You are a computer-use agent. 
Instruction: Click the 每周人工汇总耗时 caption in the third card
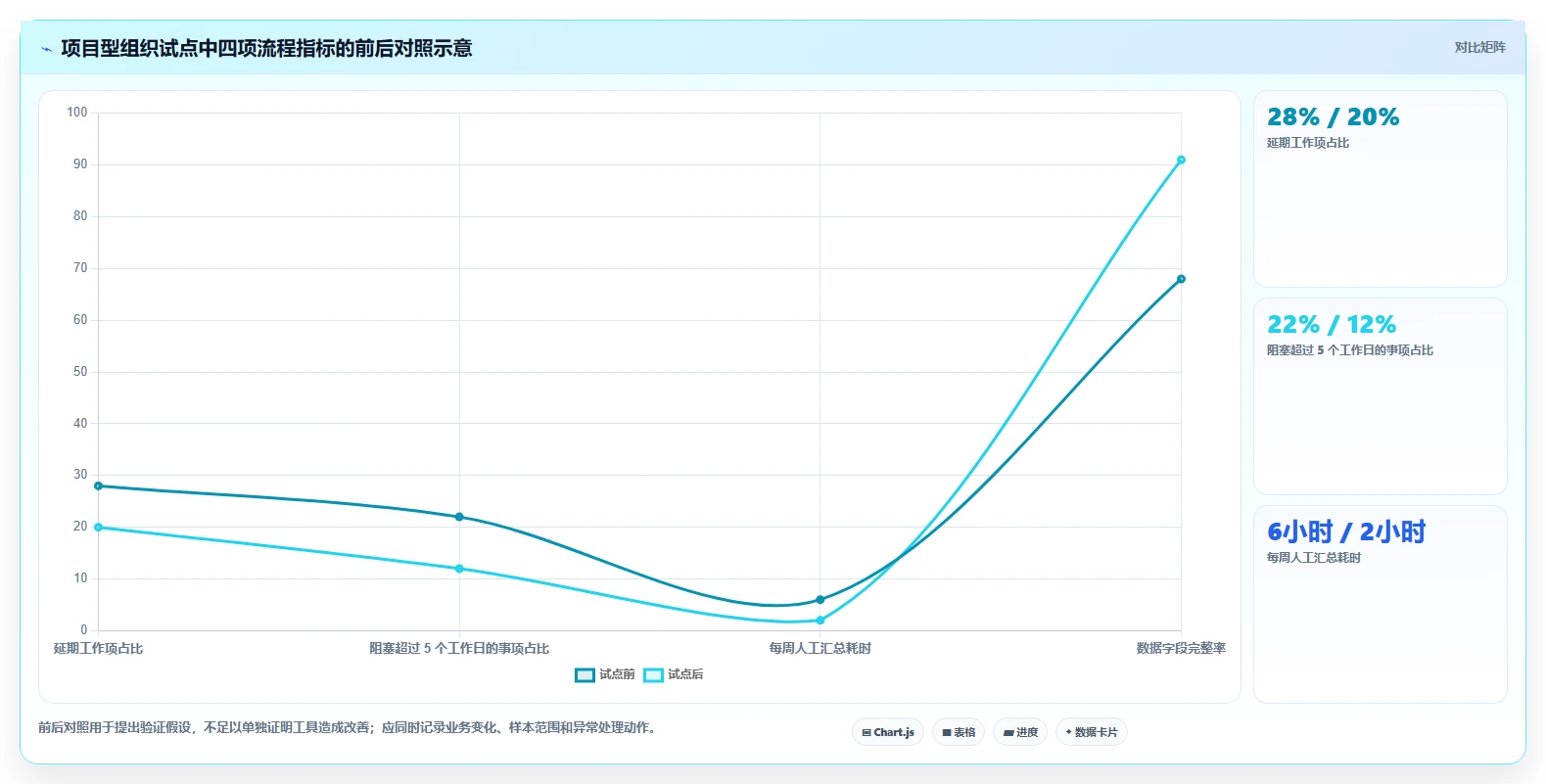1314,558
